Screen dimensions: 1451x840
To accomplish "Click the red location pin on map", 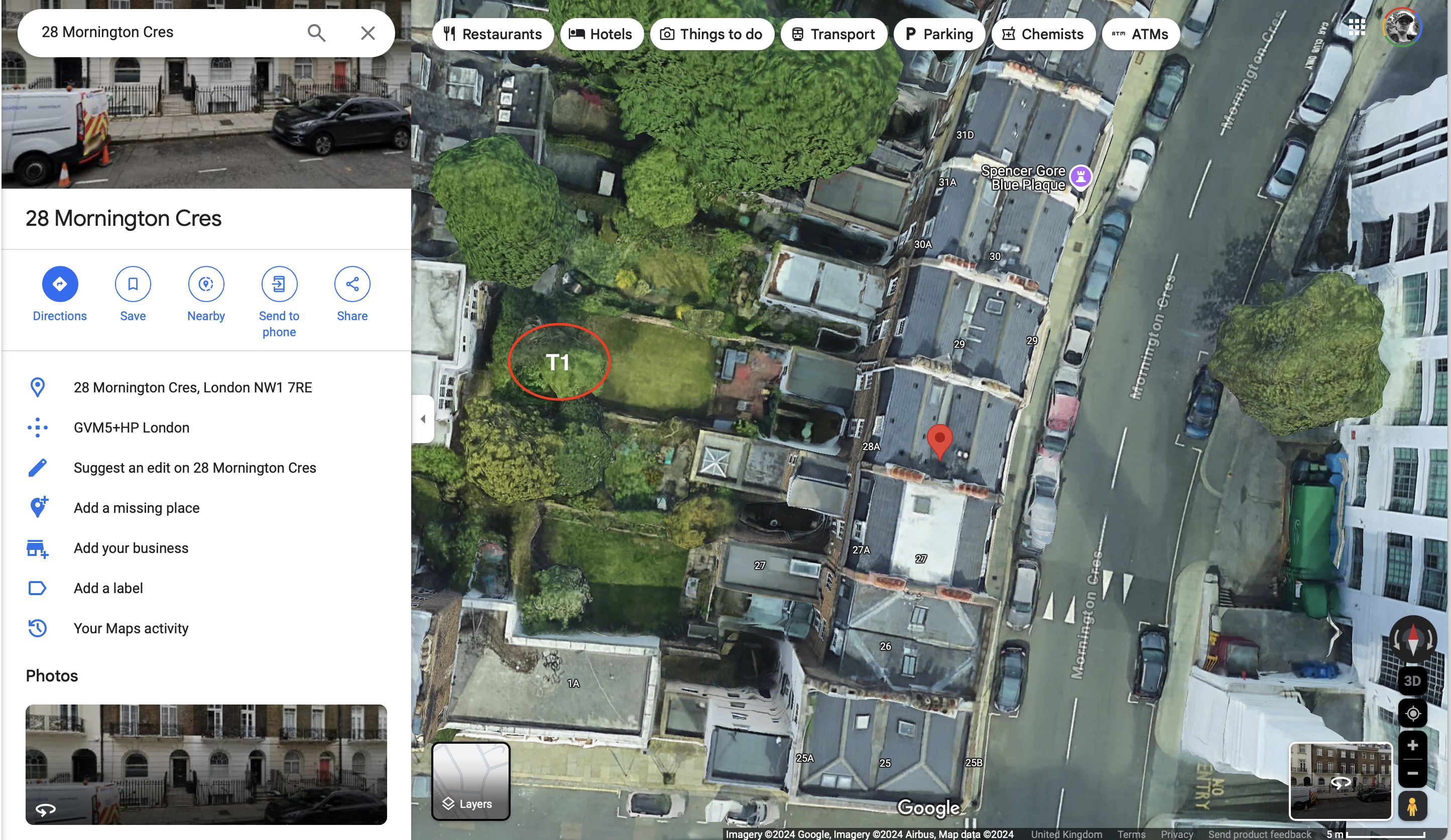I will [940, 442].
